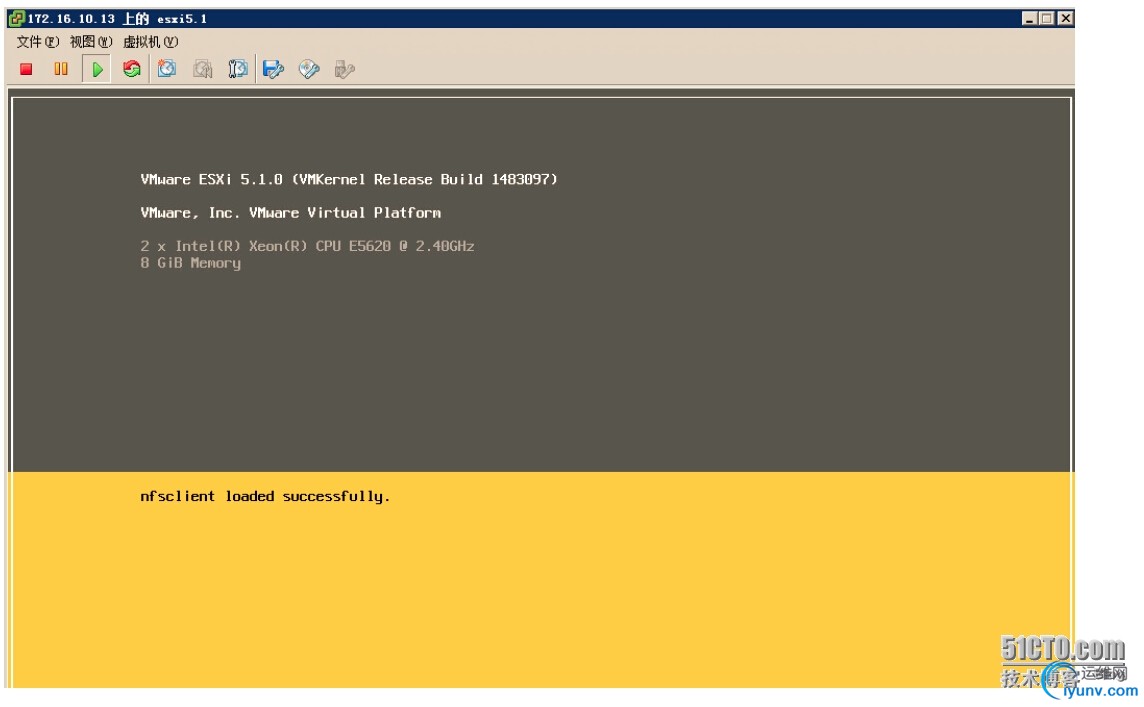Open the 文件(F) menu
Viewport: 1144px width, 707px height.
pyautogui.click(x=37, y=42)
